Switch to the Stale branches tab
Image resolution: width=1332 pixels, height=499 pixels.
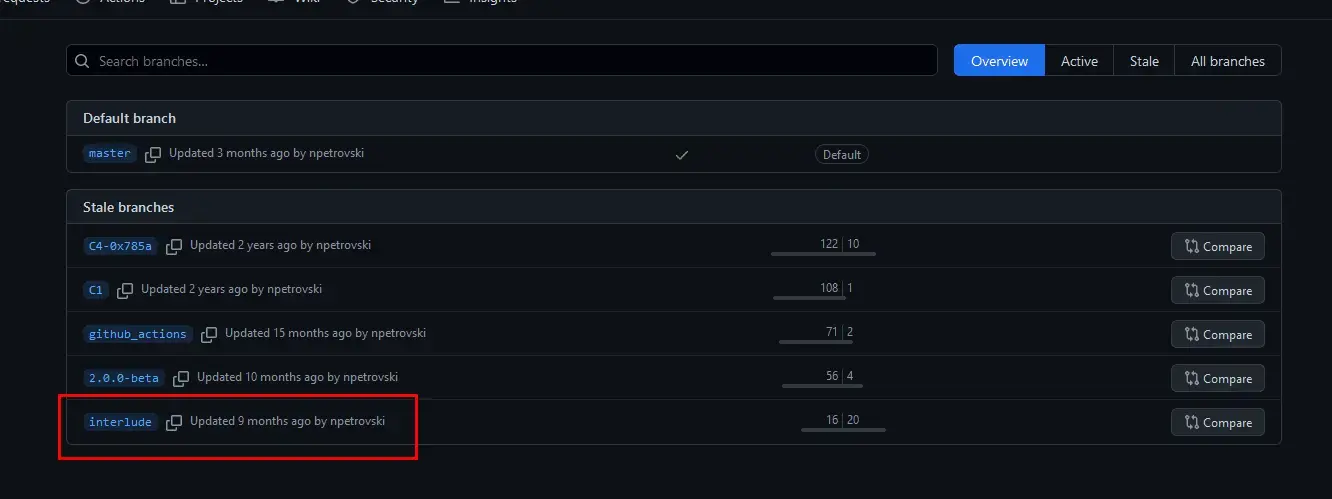pos(1144,61)
